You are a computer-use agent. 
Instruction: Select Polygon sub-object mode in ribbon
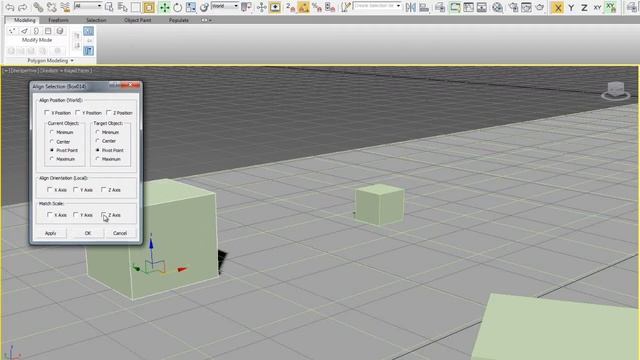pyautogui.click(x=48, y=31)
